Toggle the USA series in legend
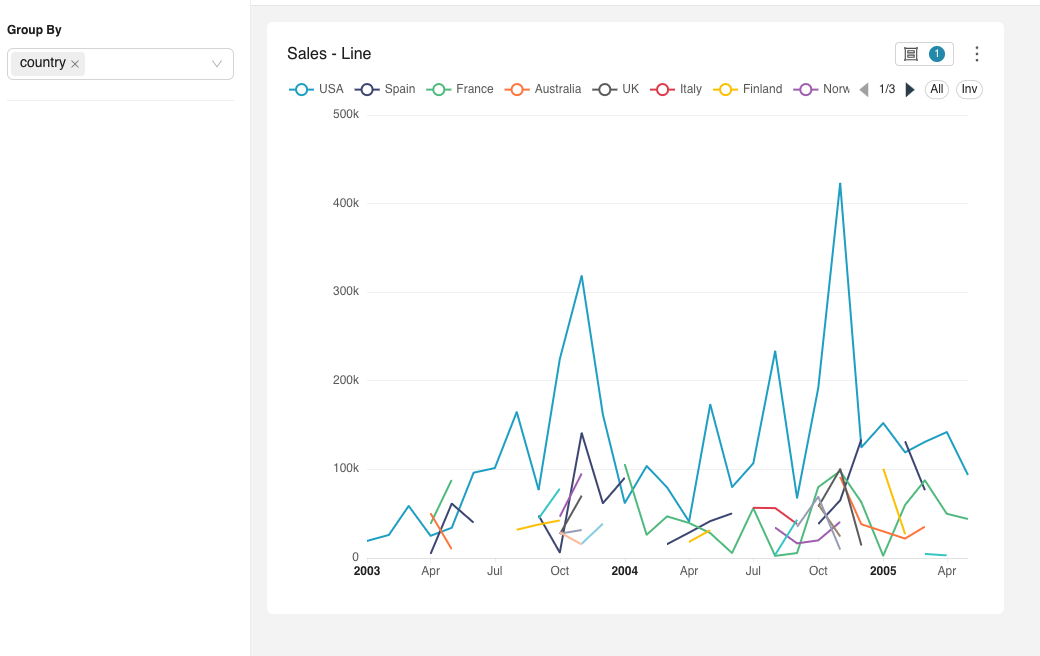This screenshot has height=656, width=1040. pos(317,89)
